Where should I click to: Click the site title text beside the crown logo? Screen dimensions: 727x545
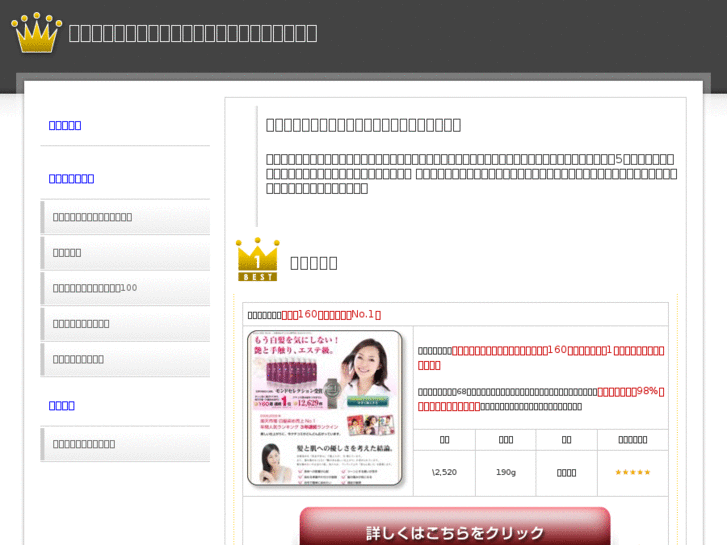tap(193, 33)
